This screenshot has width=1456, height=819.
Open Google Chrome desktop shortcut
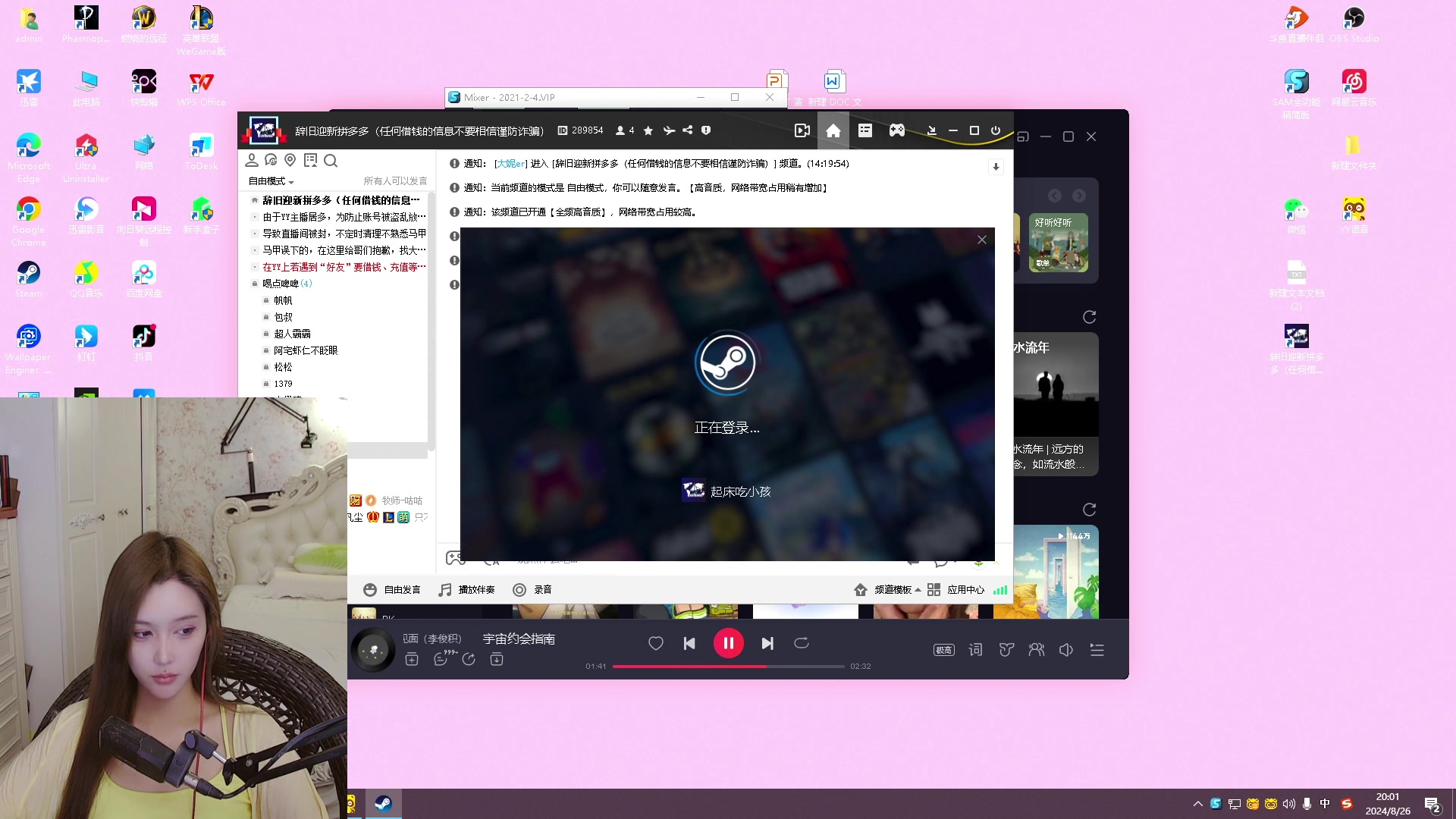tap(28, 221)
